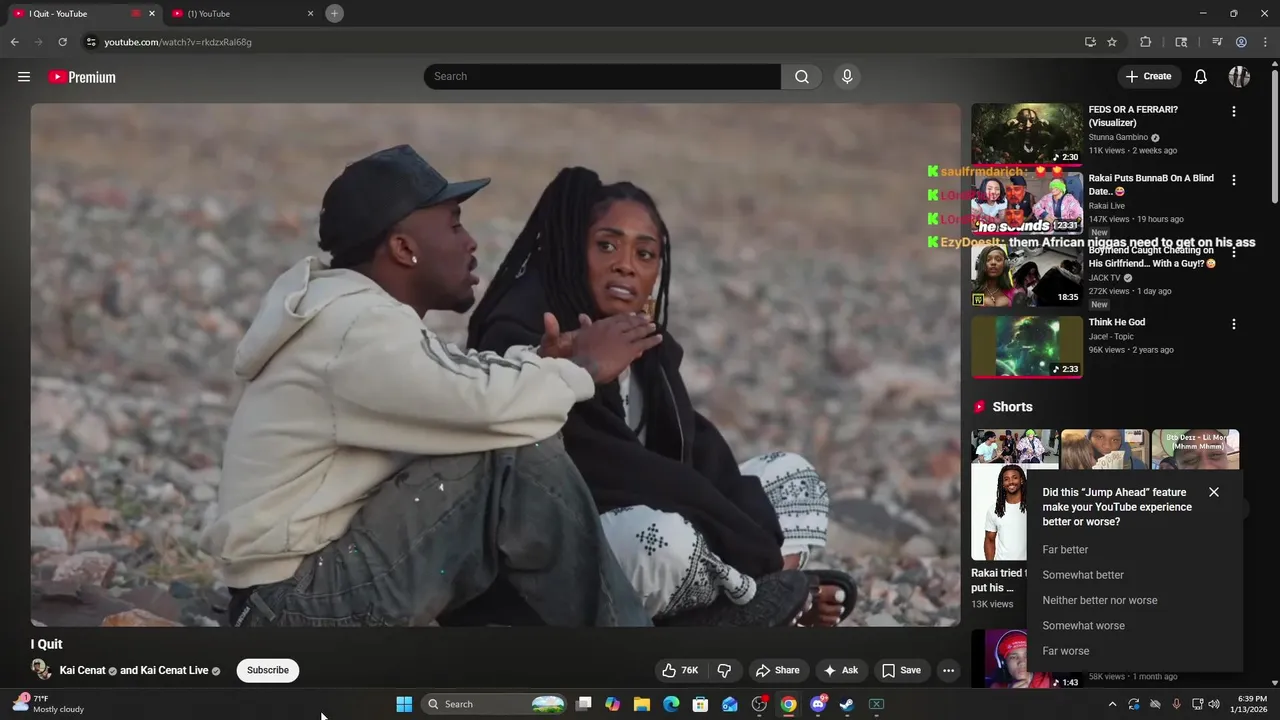This screenshot has height=720, width=1280.
Task: Open the Rakai Live channel name
Action: [x=1106, y=206]
